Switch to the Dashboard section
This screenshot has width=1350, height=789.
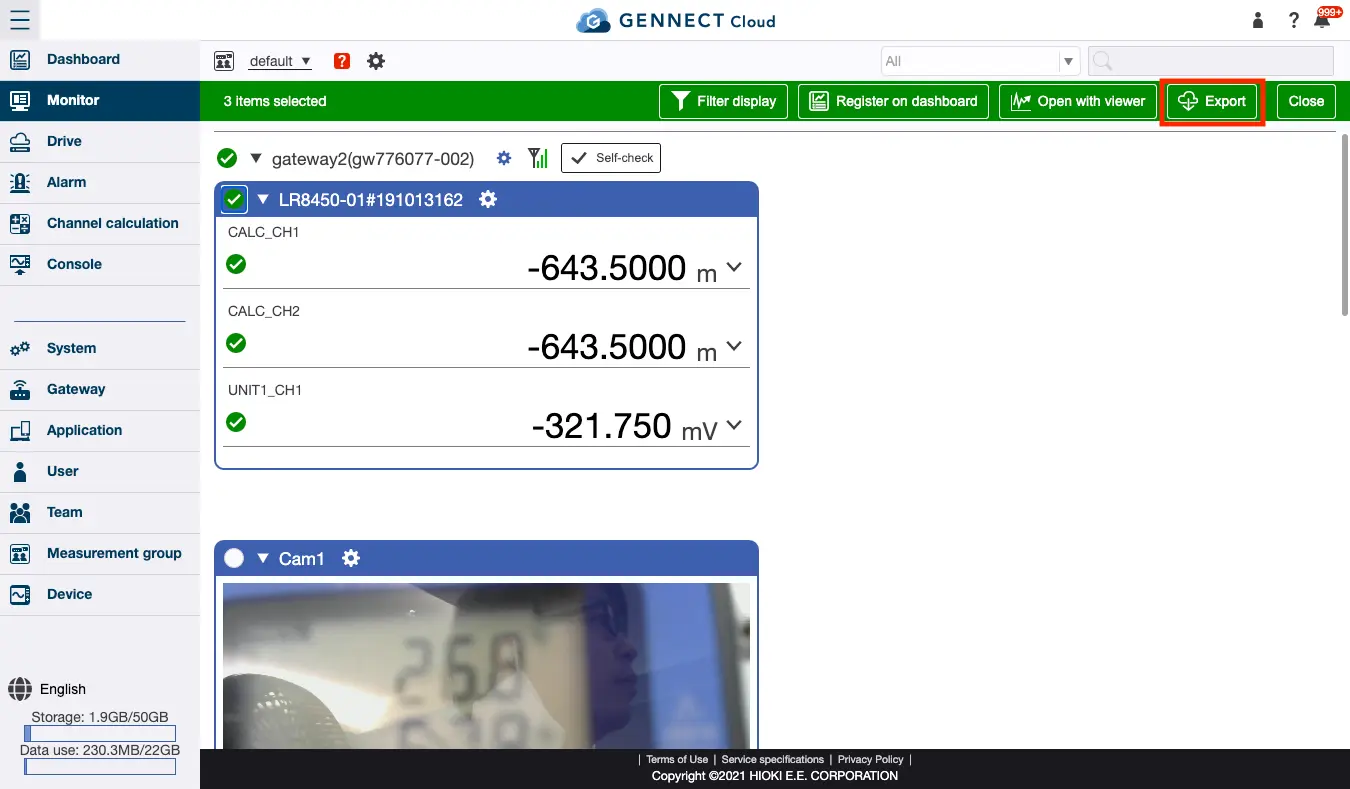83,59
